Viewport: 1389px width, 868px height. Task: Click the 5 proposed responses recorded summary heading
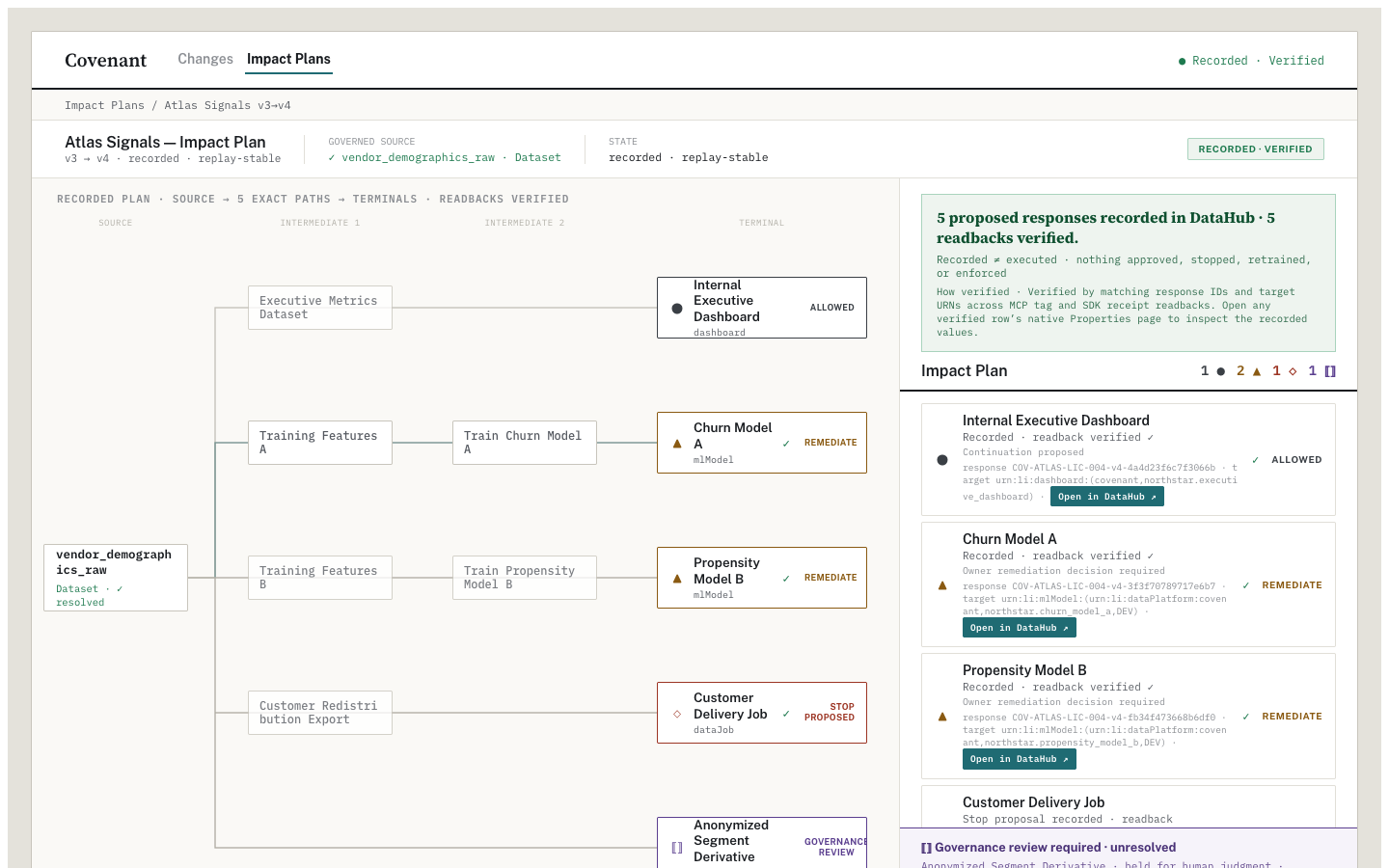1105,228
